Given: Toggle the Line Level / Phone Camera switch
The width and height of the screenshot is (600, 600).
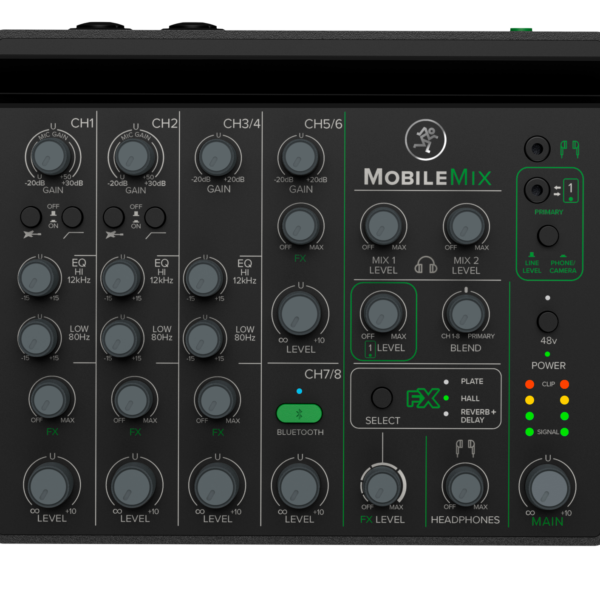Looking at the screenshot, I should click(x=548, y=236).
